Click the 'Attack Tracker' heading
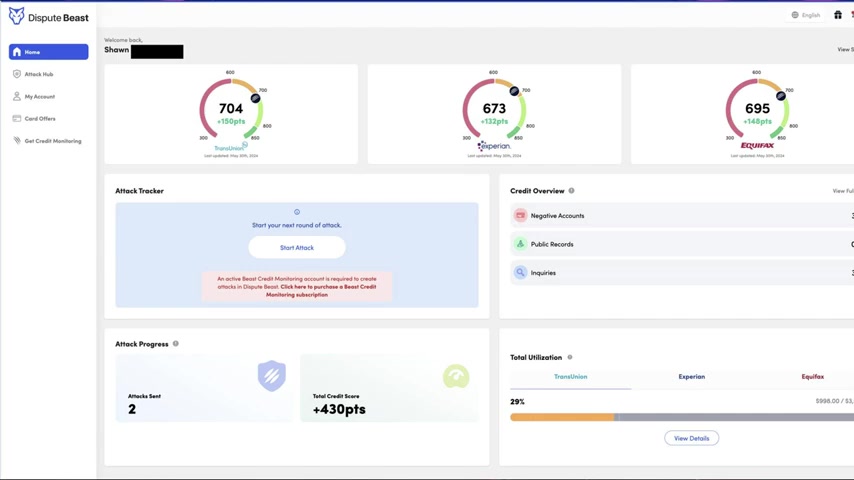Image resolution: width=854 pixels, height=480 pixels. [x=139, y=191]
